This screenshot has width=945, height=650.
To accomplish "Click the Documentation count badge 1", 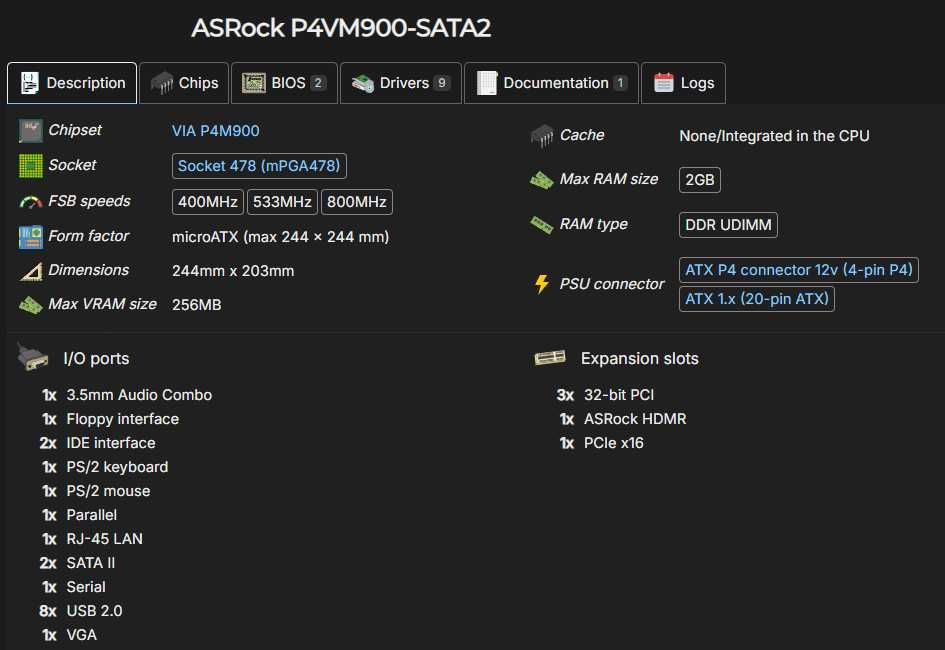I will pos(620,83).
